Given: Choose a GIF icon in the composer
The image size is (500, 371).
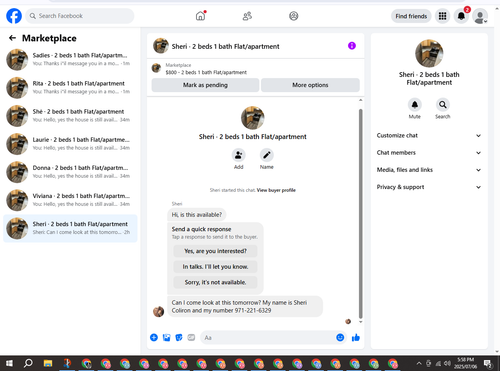Looking at the screenshot, I should point(191,338).
